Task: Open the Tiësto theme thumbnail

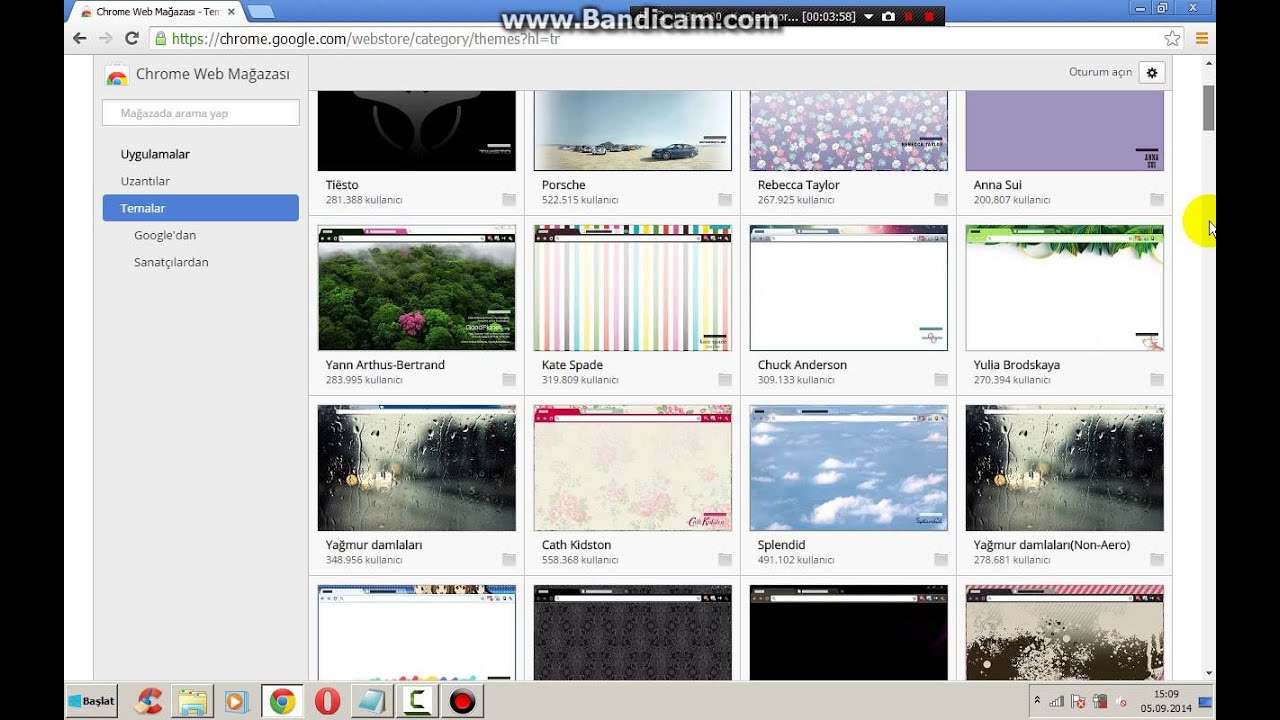Action: tap(417, 131)
